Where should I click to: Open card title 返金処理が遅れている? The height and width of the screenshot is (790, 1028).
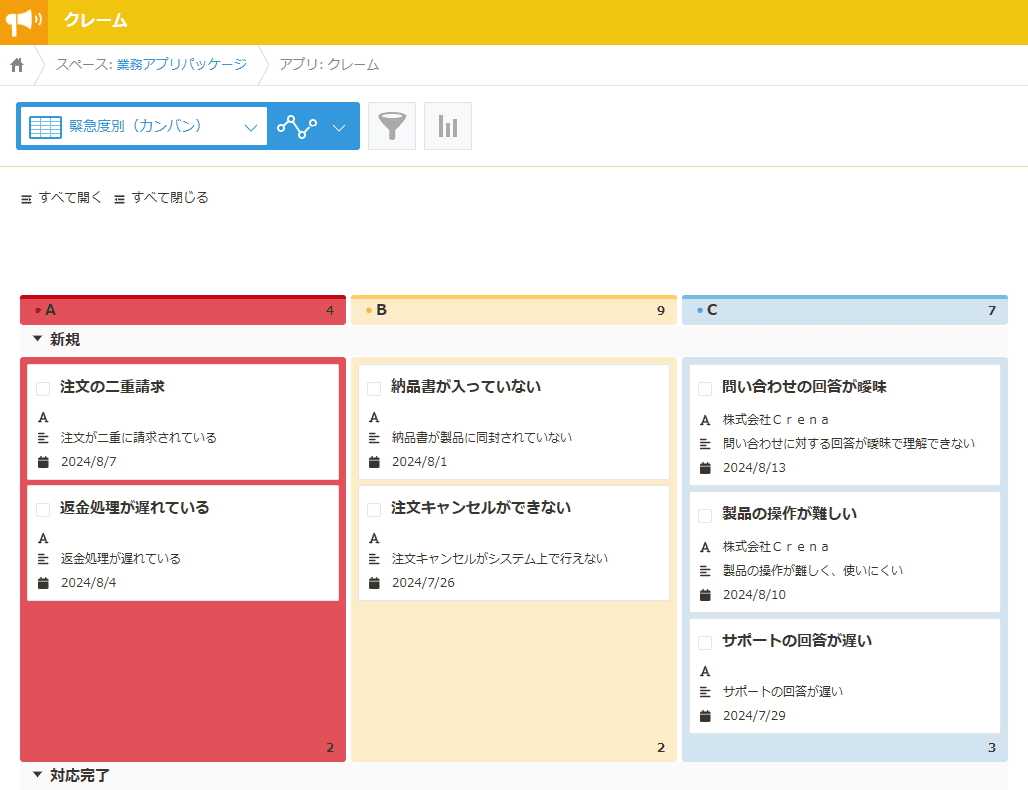[x=134, y=507]
